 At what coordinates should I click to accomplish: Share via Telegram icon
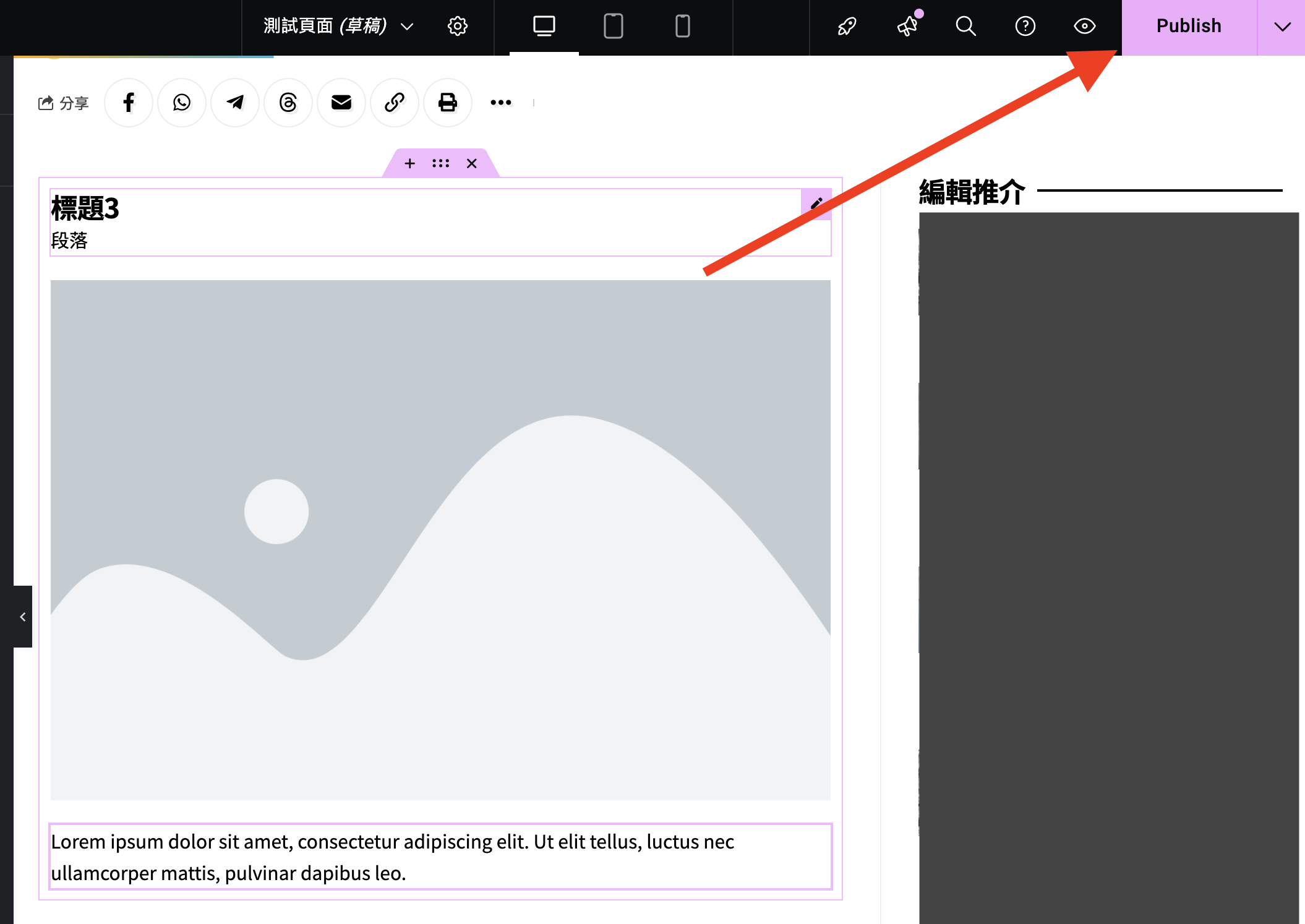point(235,103)
